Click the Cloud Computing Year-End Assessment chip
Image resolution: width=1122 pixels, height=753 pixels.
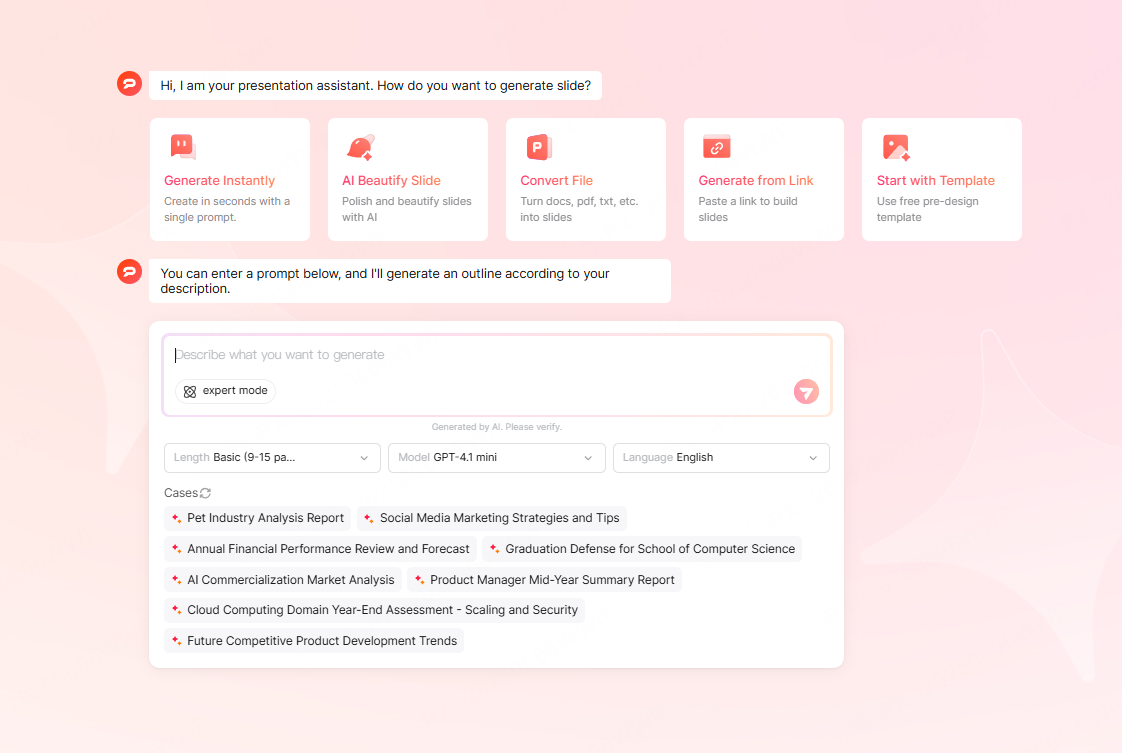pos(374,609)
